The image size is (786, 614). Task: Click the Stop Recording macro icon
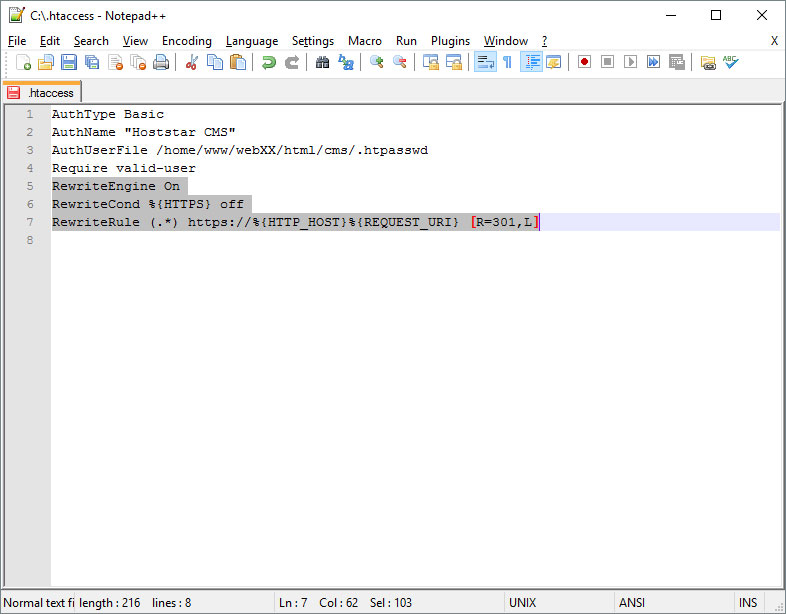[607, 62]
